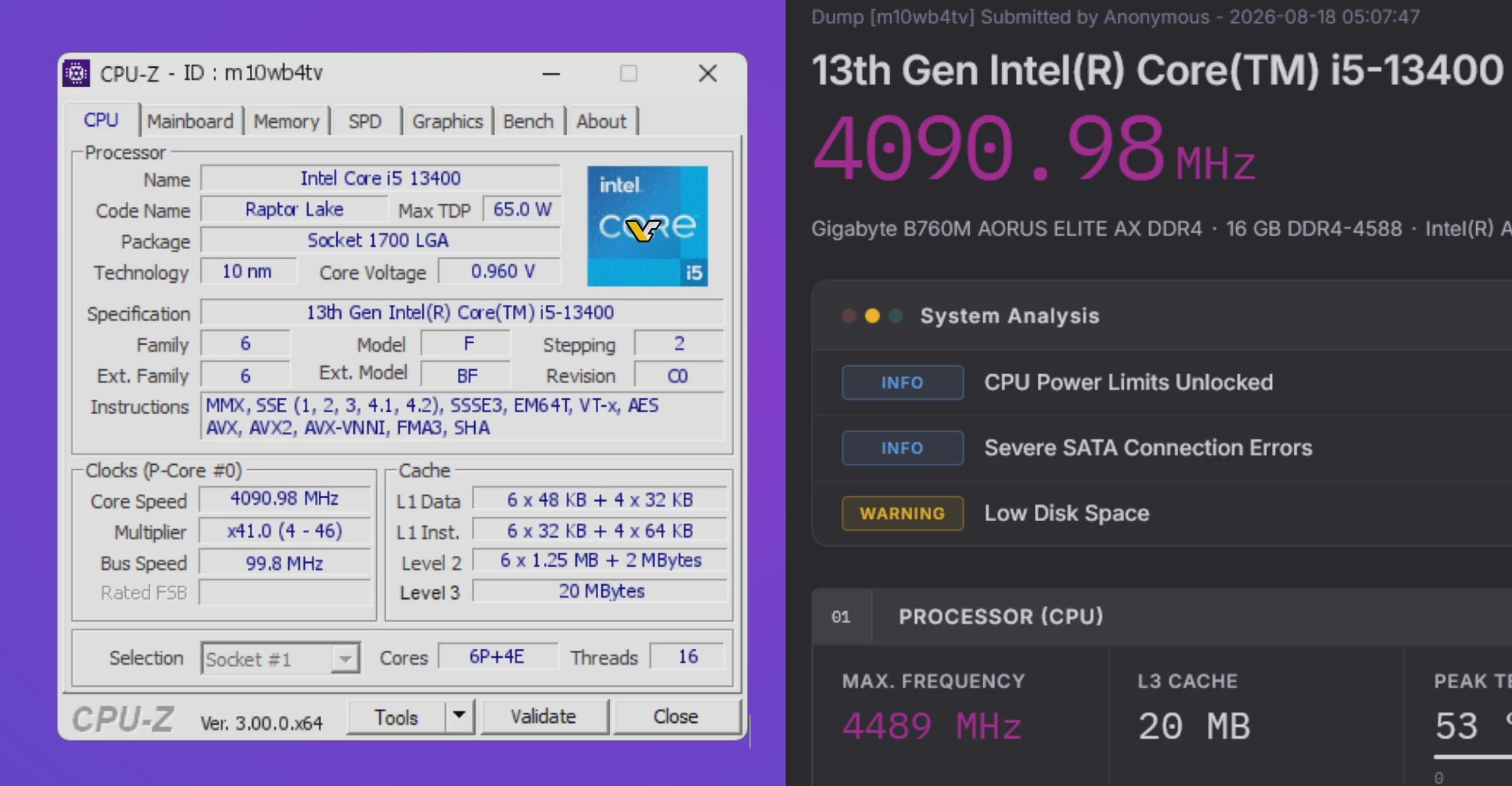
Task: Click the Cores value '6P+4E'
Action: coord(497,657)
